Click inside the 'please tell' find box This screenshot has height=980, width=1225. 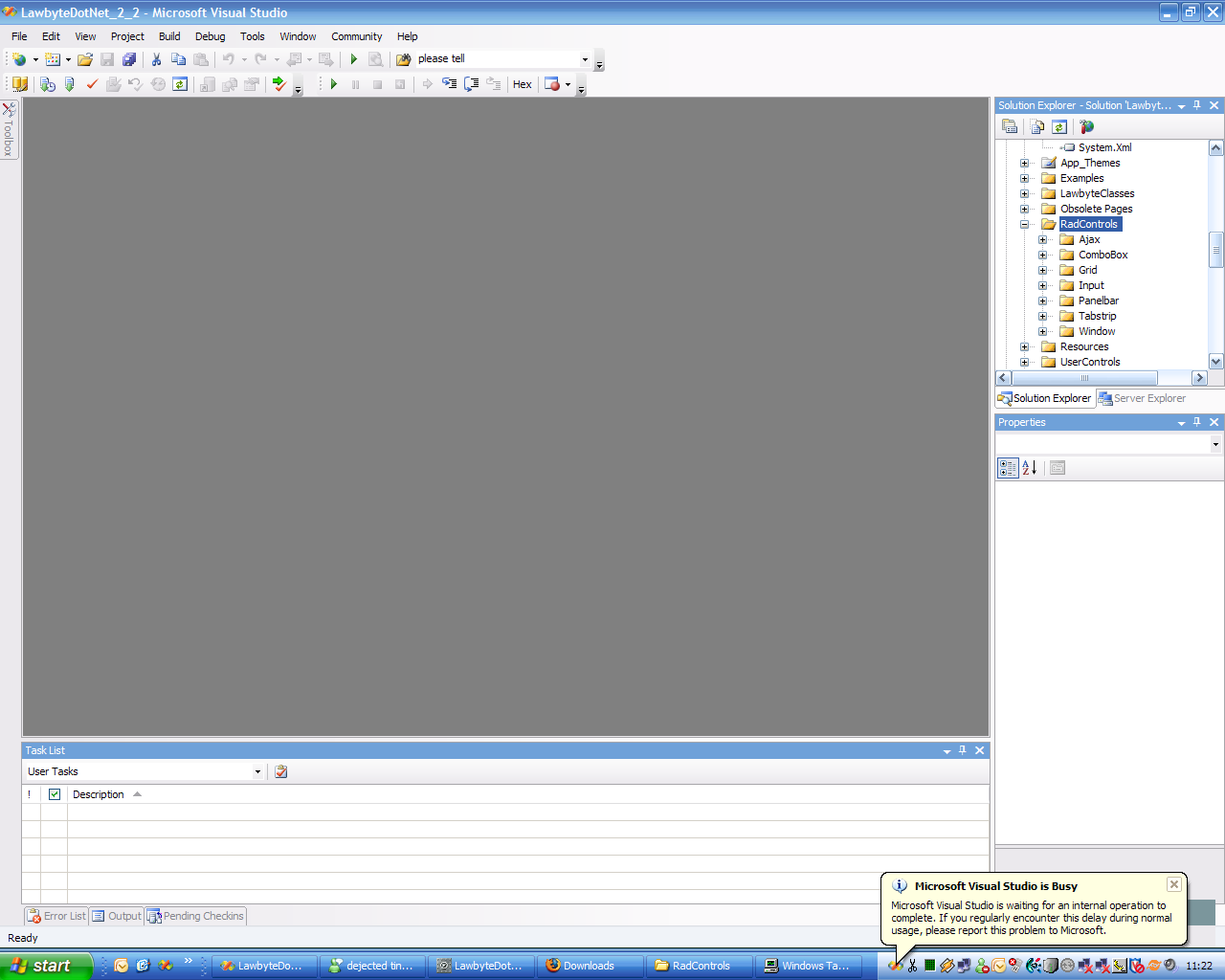497,59
